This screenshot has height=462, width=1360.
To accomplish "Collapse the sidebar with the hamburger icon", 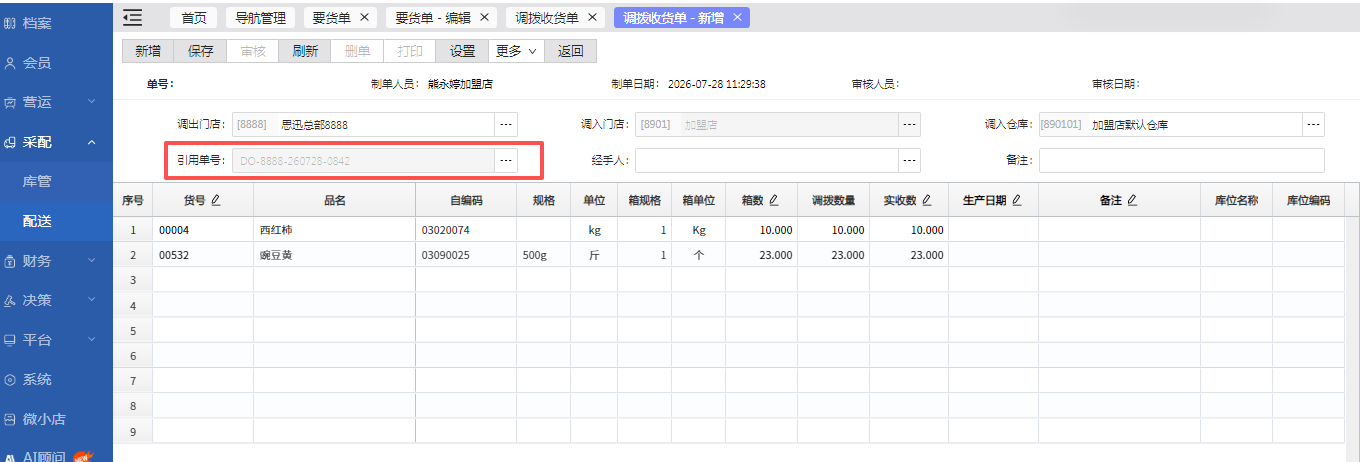I will 132,17.
